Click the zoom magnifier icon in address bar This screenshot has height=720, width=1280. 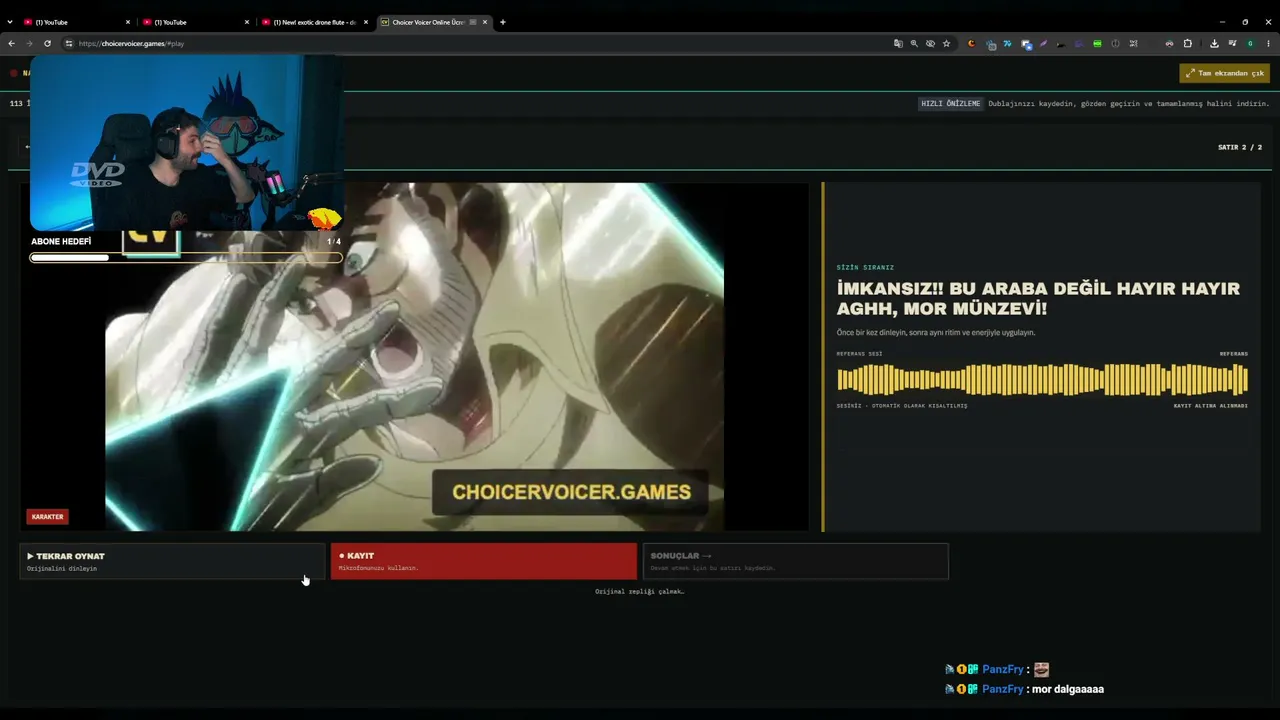(x=914, y=43)
